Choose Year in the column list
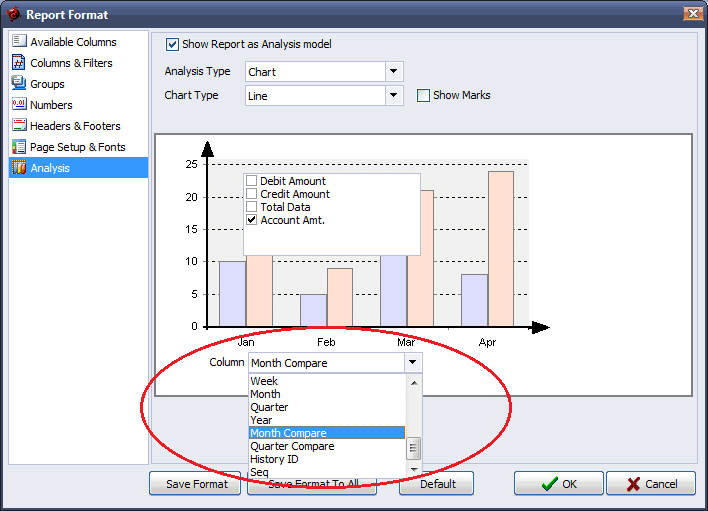Screen dimensions: 708x511 tap(261, 420)
